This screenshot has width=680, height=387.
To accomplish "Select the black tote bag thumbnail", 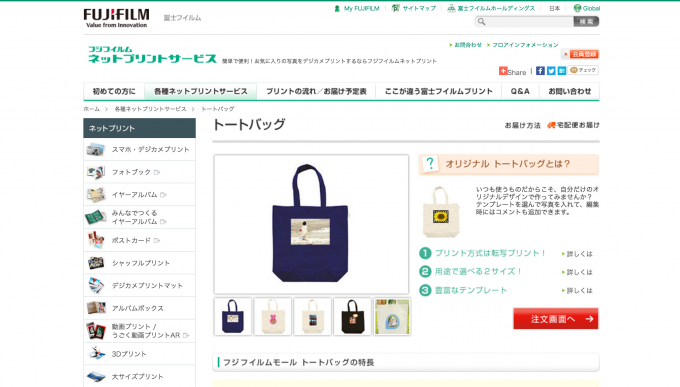I will point(353,316).
